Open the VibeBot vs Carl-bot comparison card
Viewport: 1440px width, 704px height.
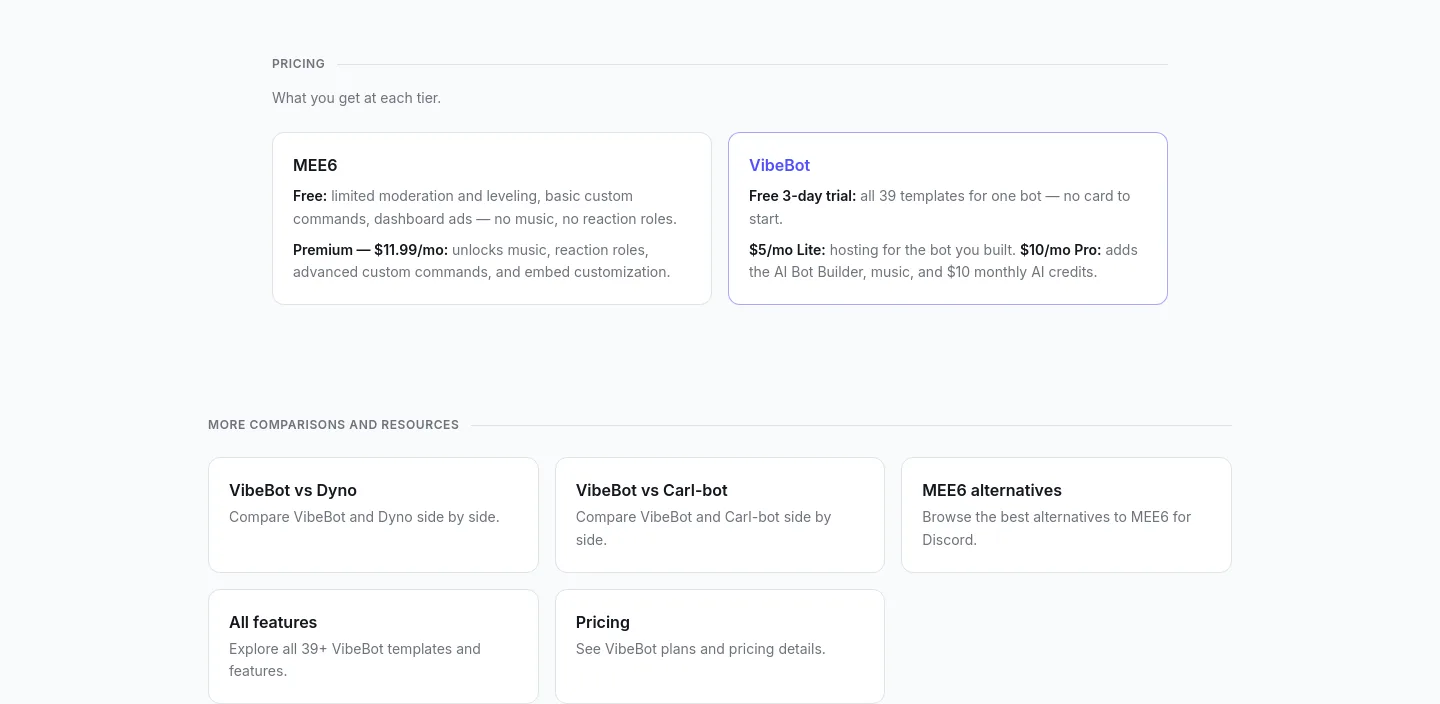[720, 515]
